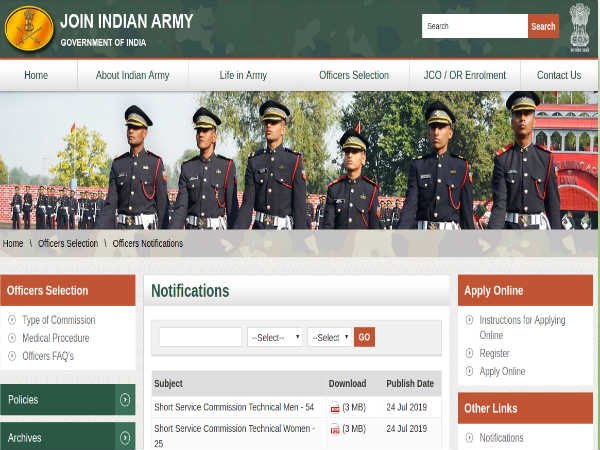Expand the Policies section

coord(68,400)
